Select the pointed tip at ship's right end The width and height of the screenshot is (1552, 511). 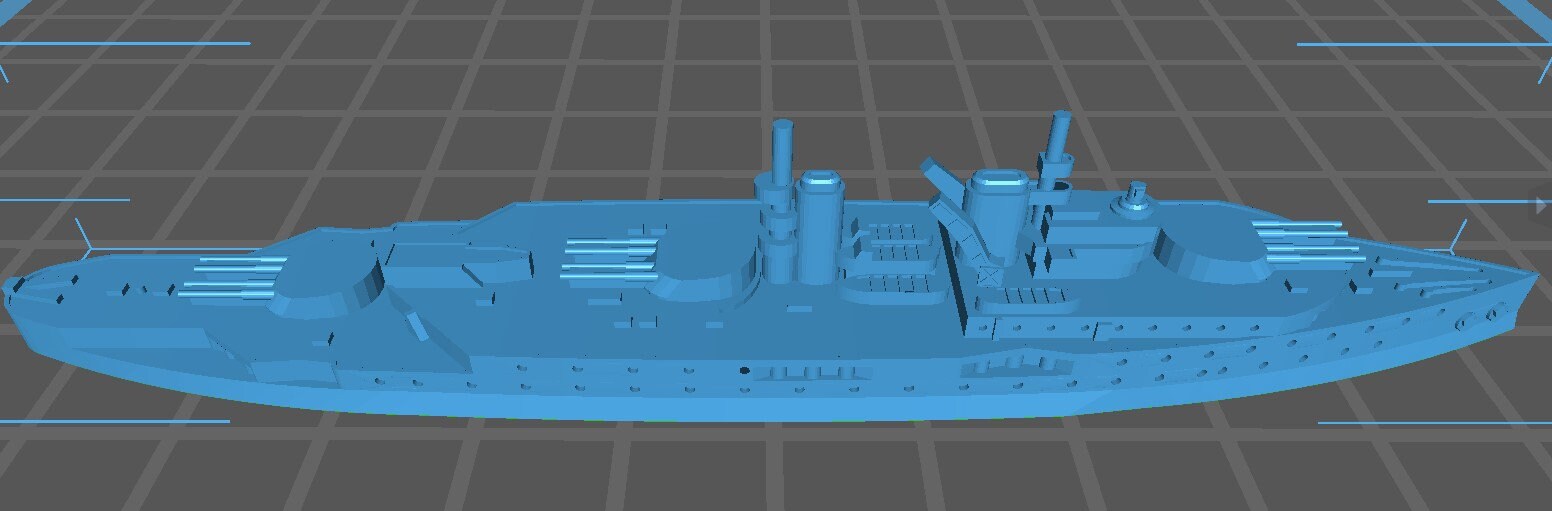click(x=1534, y=275)
